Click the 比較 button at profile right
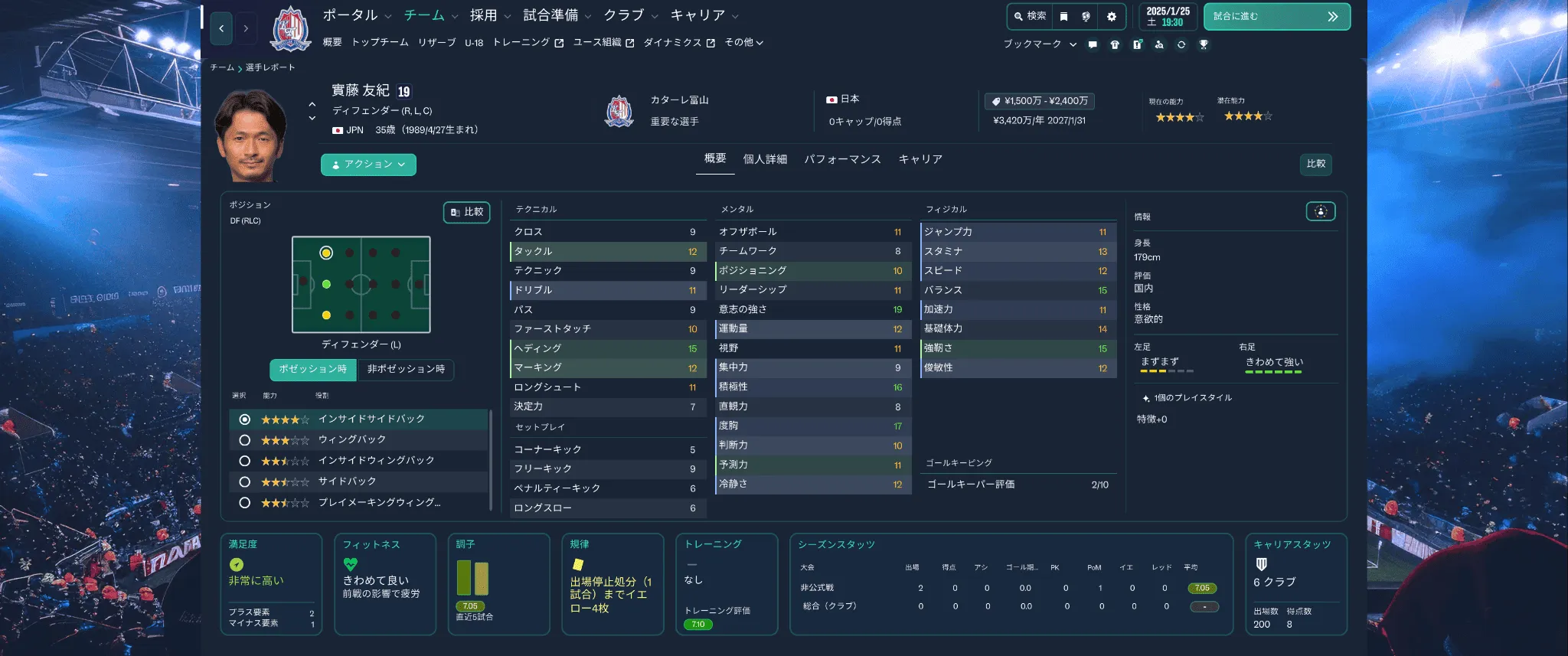 tap(1316, 165)
